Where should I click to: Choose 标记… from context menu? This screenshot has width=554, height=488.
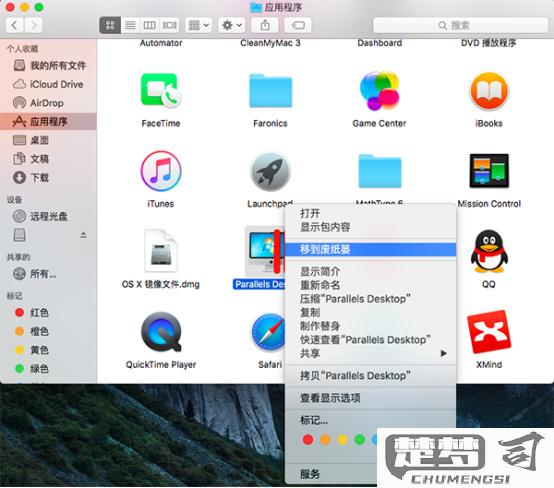point(370,420)
